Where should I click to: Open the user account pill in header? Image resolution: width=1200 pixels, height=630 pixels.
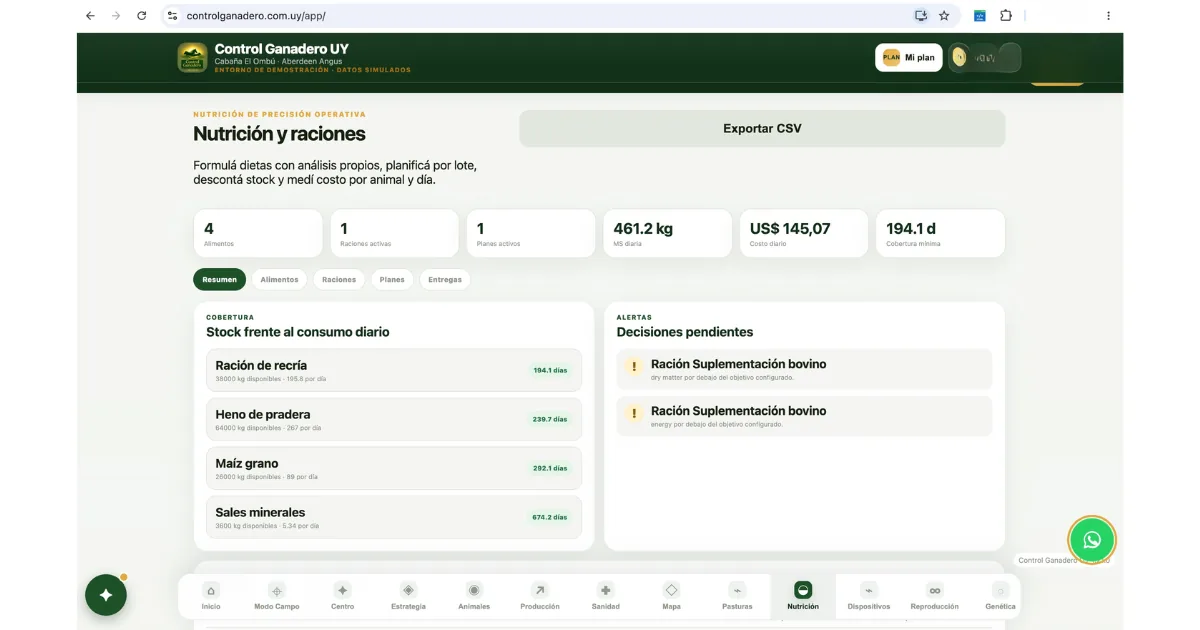click(x=984, y=58)
